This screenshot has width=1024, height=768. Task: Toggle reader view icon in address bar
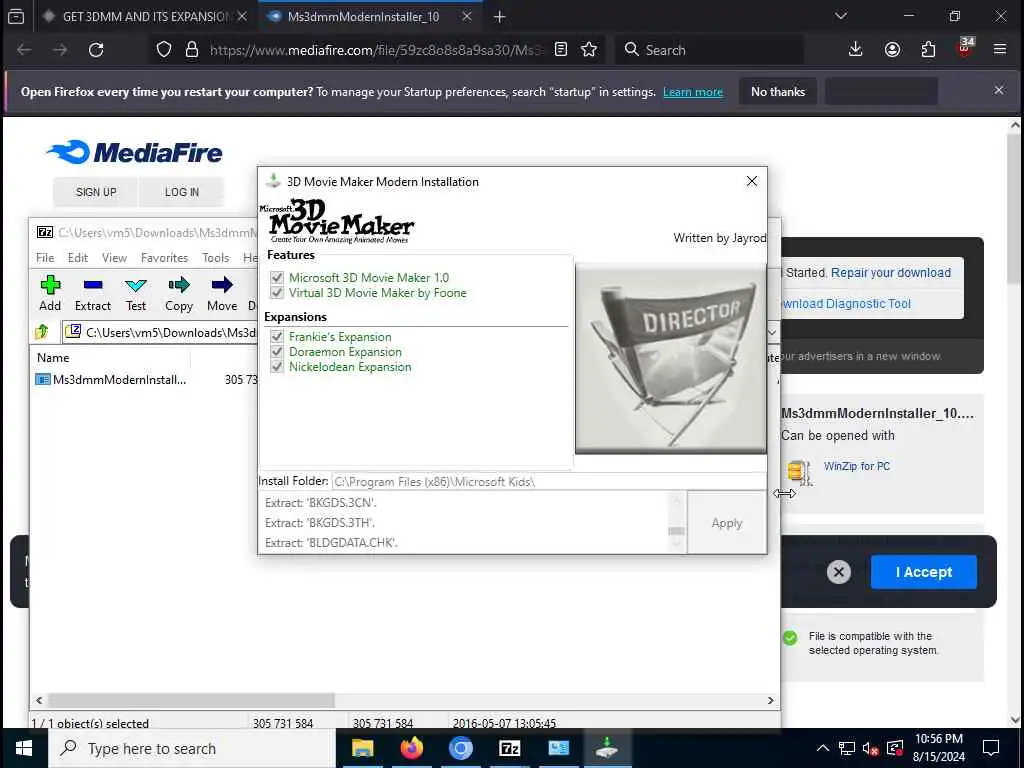(x=560, y=50)
